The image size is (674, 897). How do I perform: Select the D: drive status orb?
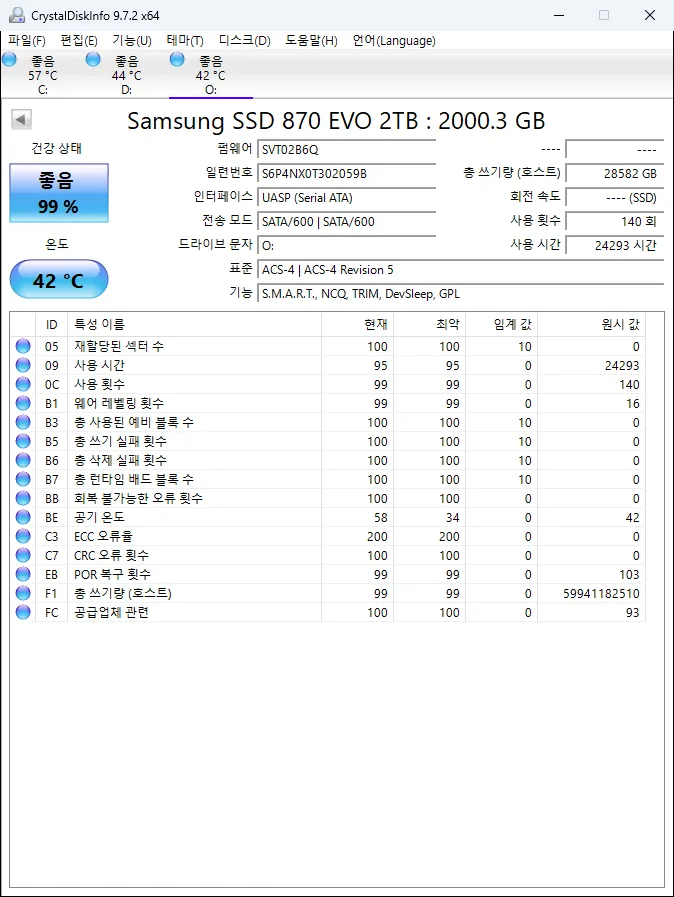click(x=93, y=59)
